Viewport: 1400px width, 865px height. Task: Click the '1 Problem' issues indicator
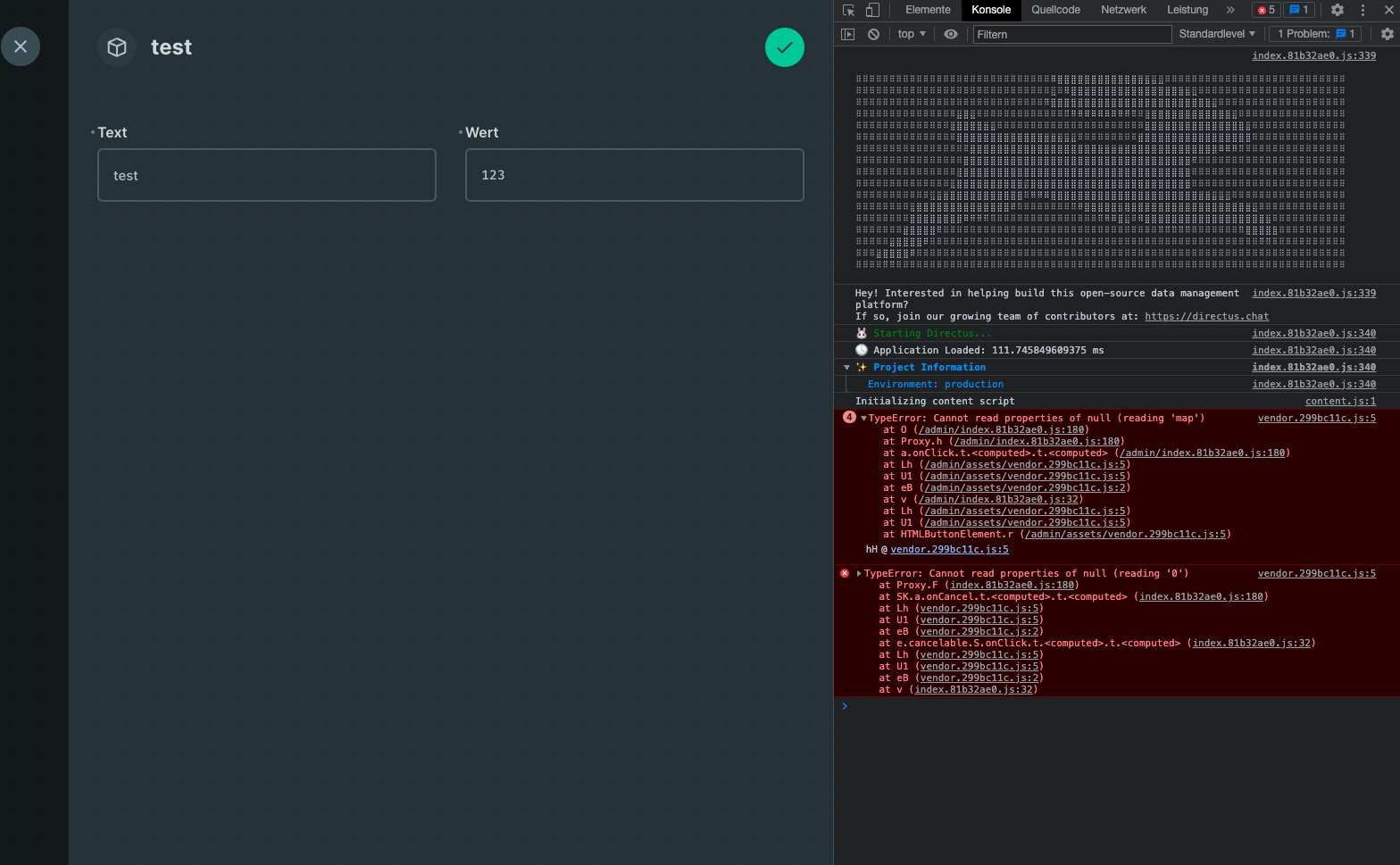point(1315,34)
